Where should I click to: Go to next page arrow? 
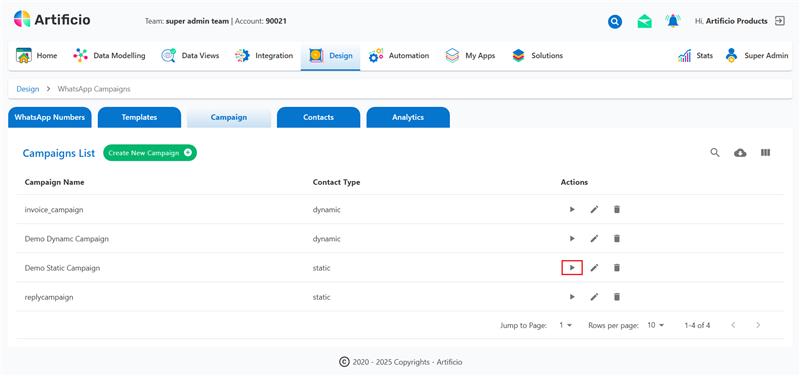coord(758,325)
